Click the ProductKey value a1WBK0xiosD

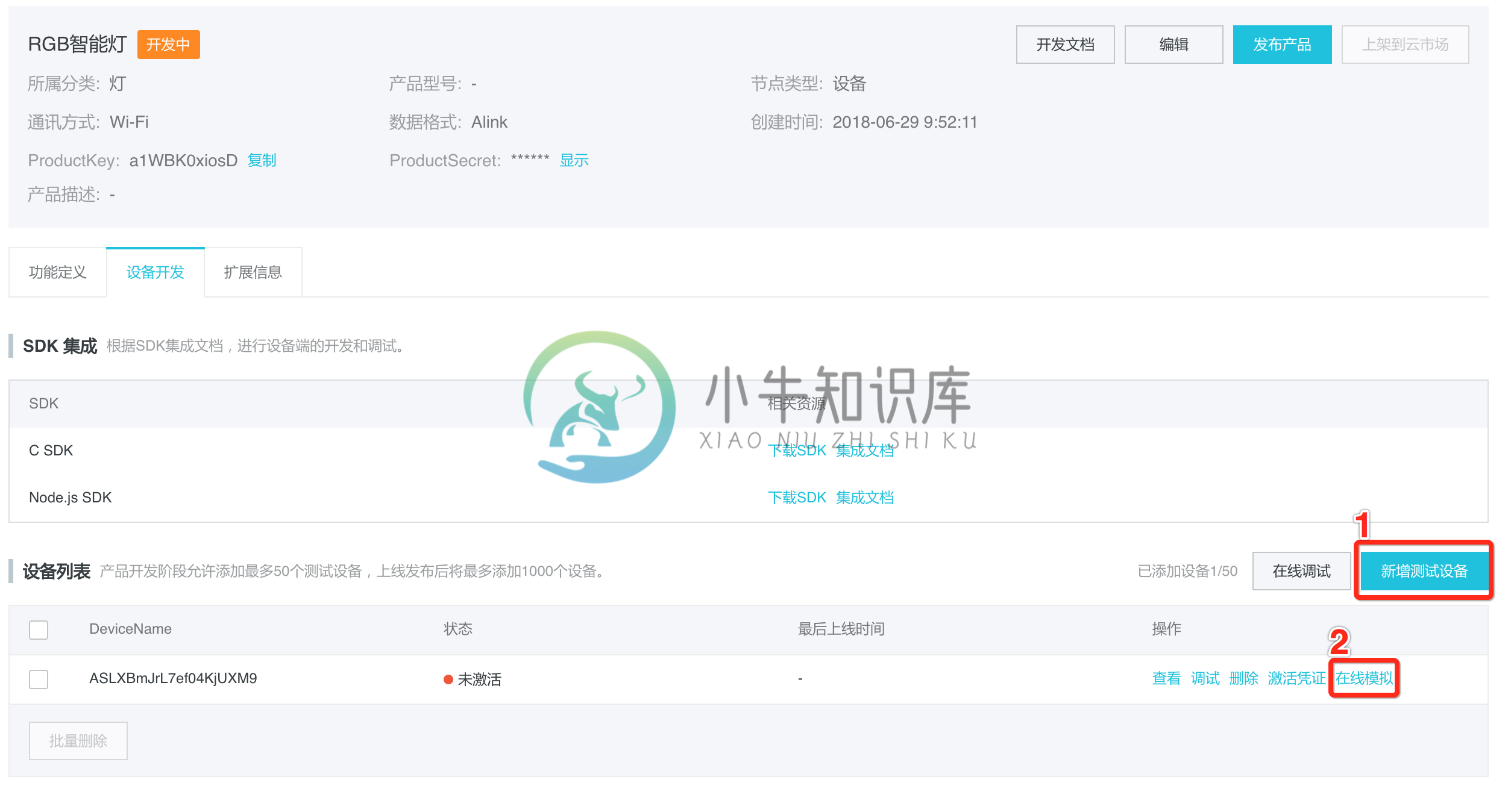[x=183, y=160]
